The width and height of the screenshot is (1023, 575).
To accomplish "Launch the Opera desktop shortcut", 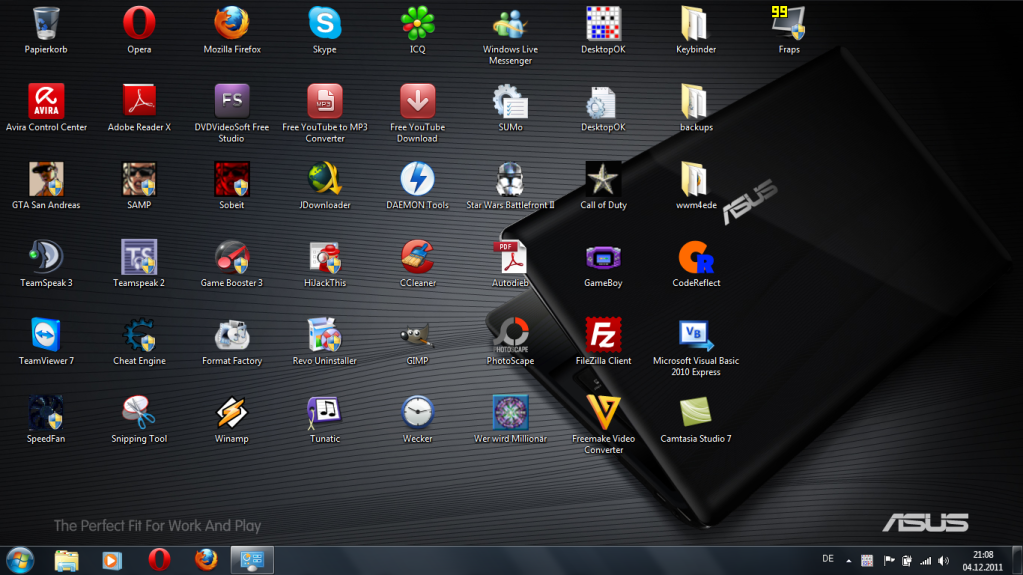I will 139,31.
